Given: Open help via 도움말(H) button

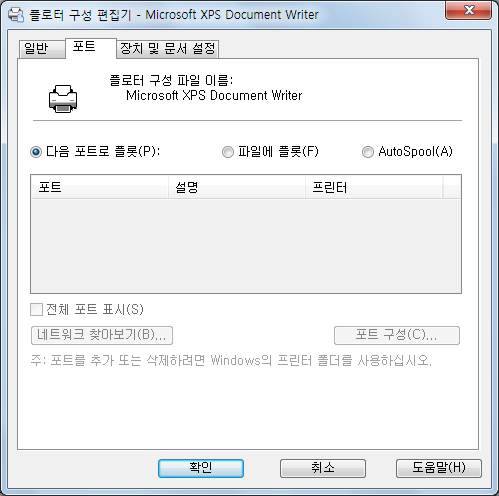Looking at the screenshot, I should [x=439, y=468].
